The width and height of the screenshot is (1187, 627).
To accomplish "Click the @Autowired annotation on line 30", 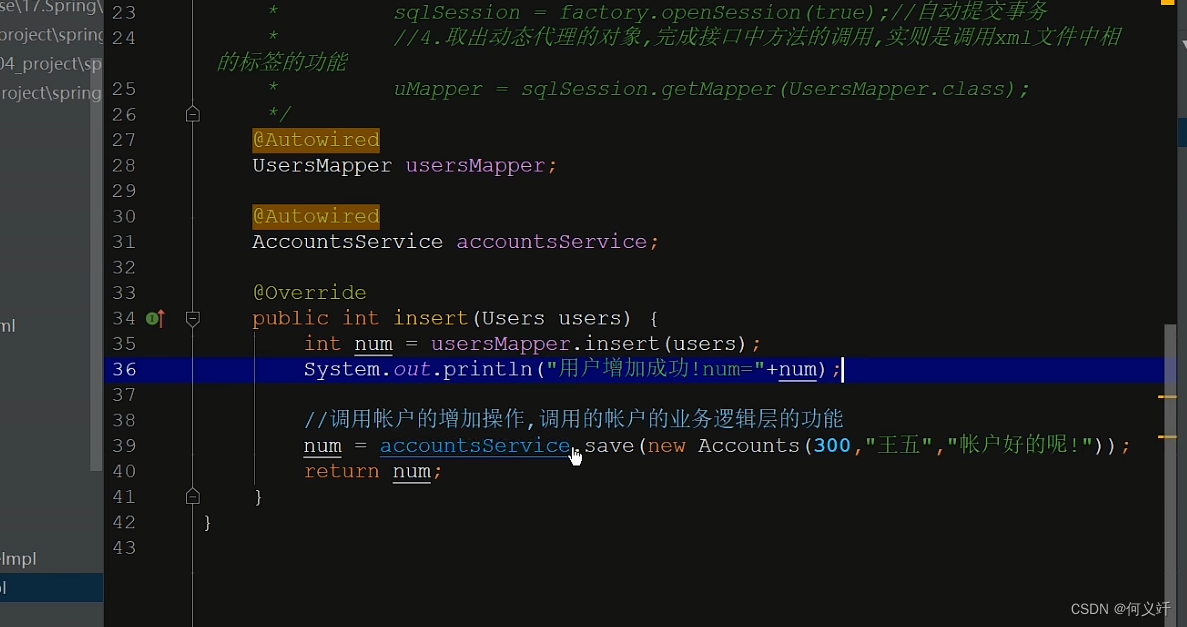I will pyautogui.click(x=316, y=217).
